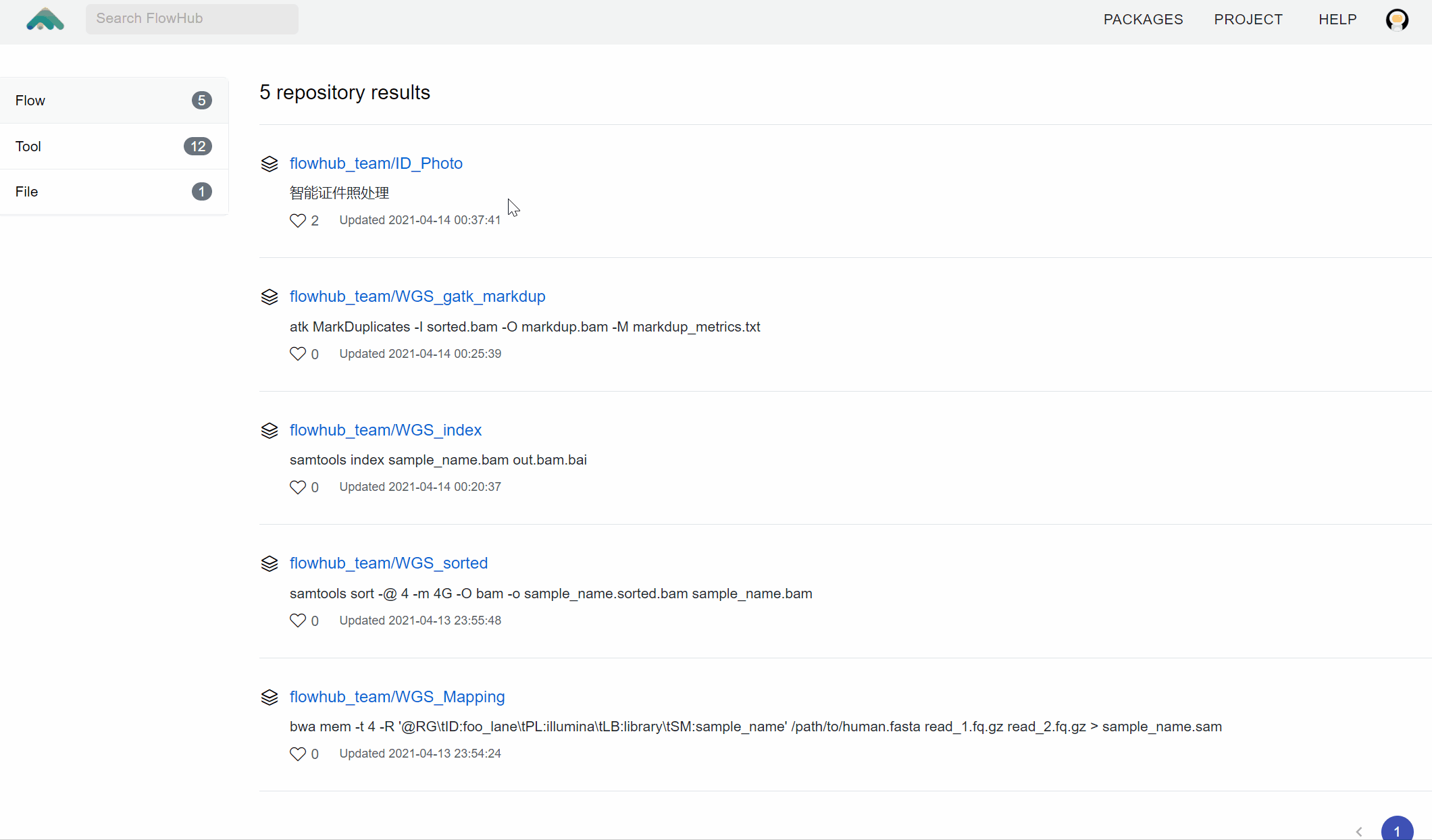Select page 1 in pagination
This screenshot has height=840, width=1432.
(x=1397, y=831)
